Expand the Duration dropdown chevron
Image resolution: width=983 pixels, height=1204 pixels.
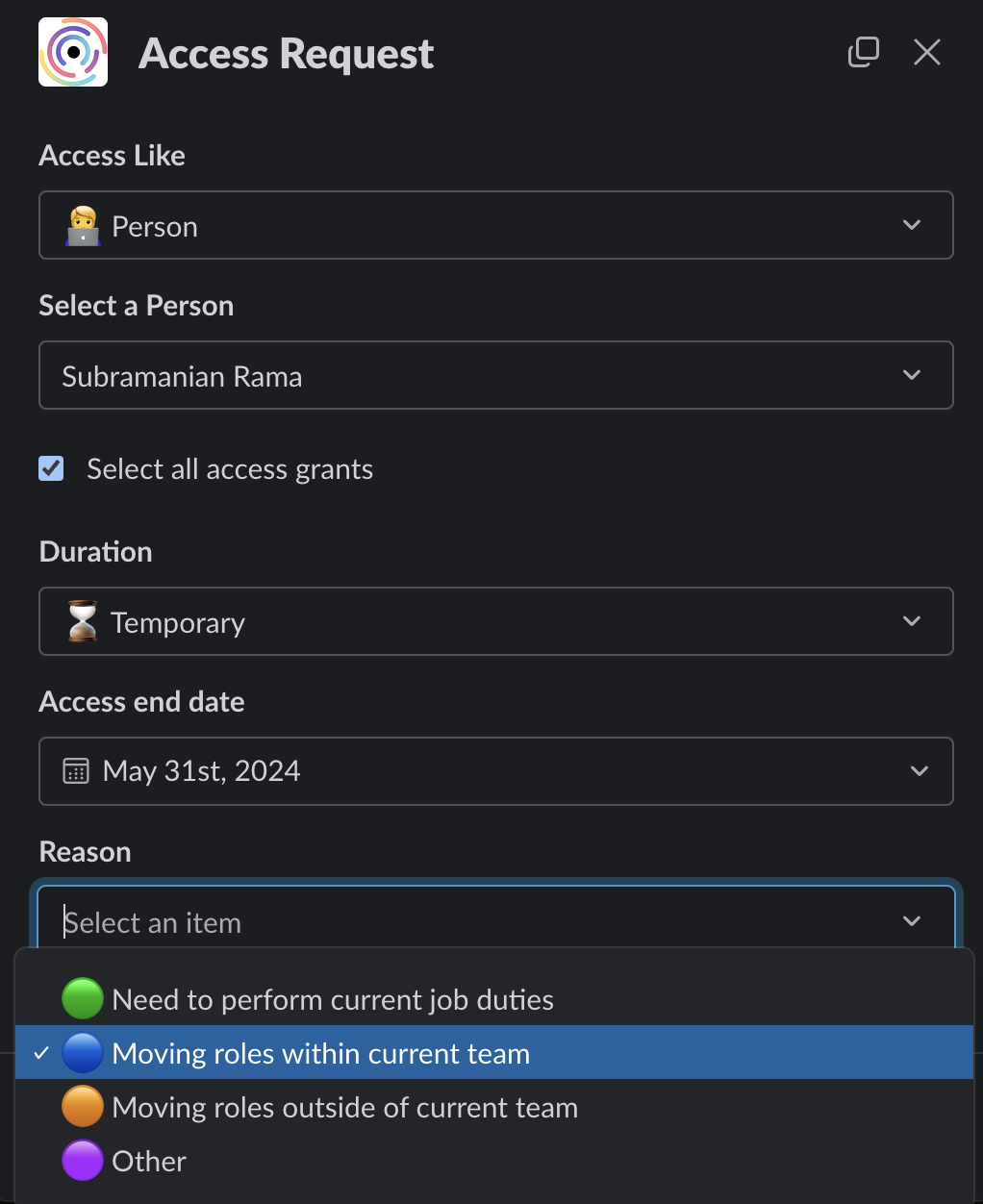pos(912,621)
